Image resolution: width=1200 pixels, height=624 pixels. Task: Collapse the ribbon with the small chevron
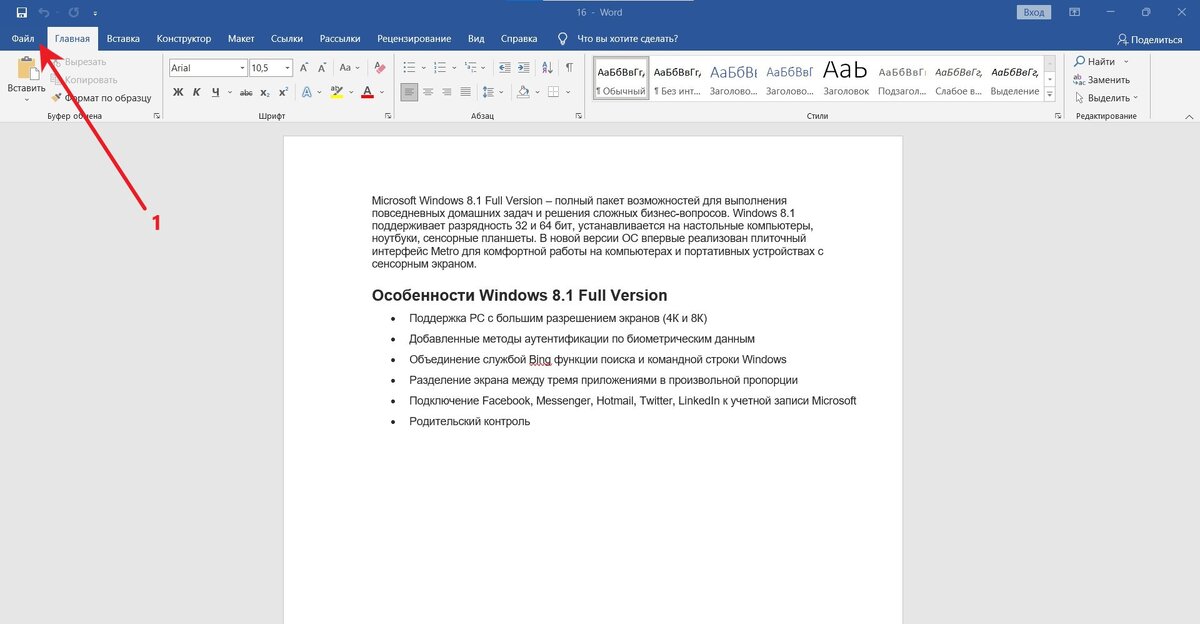1189,117
